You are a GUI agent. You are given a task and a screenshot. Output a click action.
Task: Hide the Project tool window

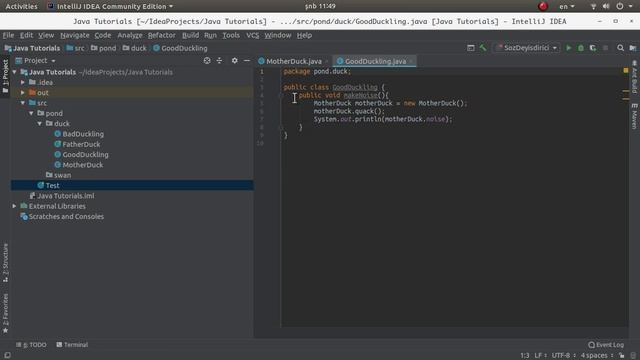tap(247, 60)
